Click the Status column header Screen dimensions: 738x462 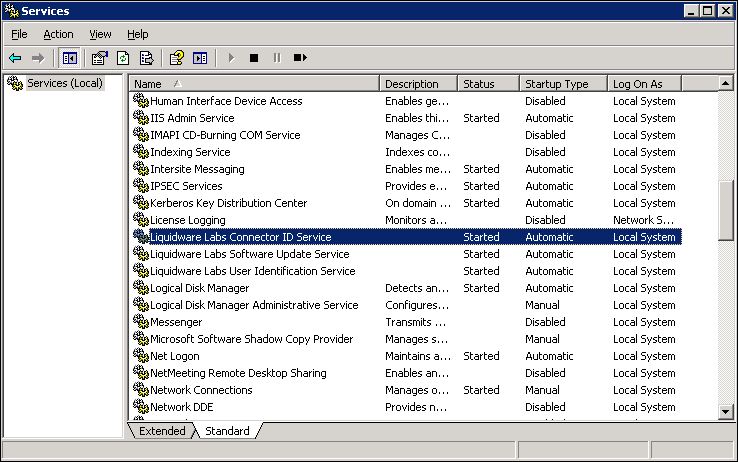point(488,84)
